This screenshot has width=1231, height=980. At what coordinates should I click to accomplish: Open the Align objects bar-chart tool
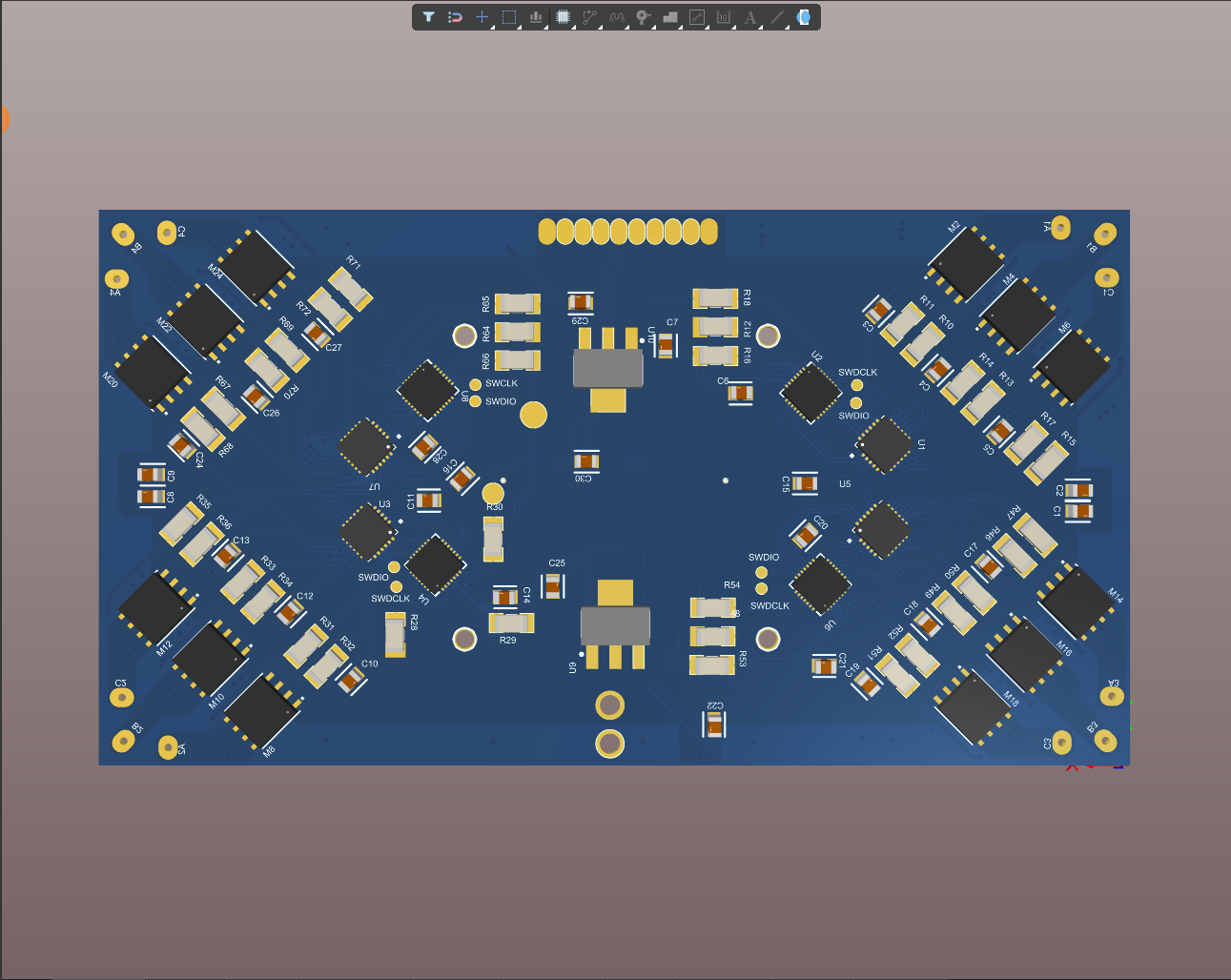[536, 17]
